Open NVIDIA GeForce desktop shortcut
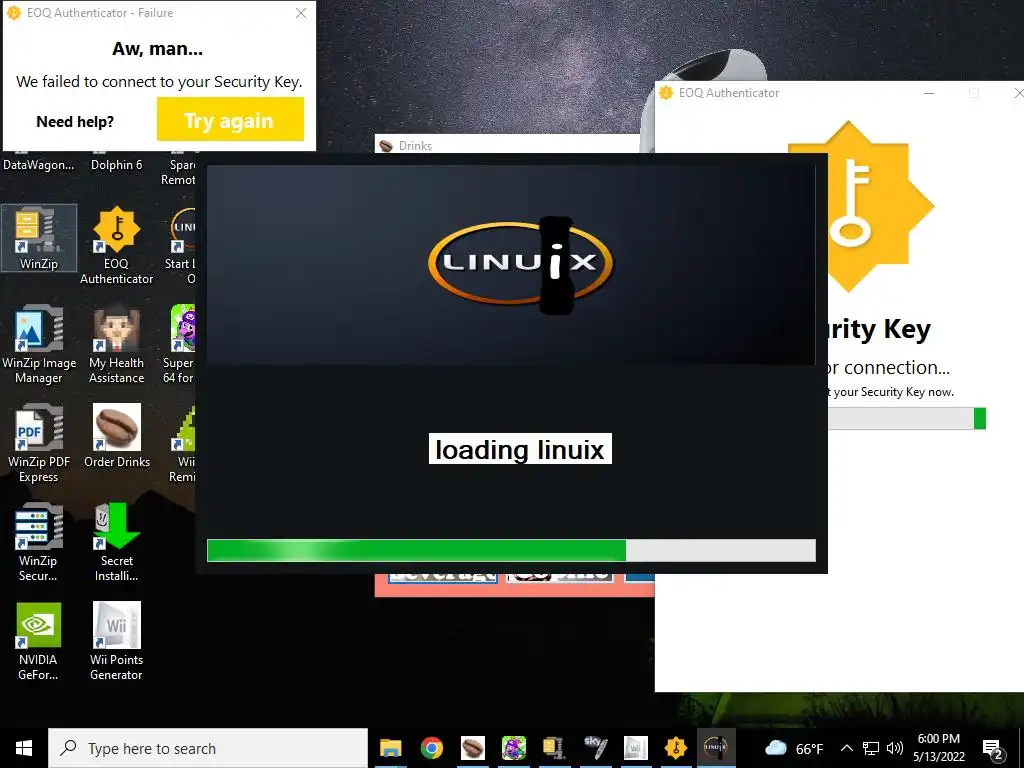 [39, 641]
